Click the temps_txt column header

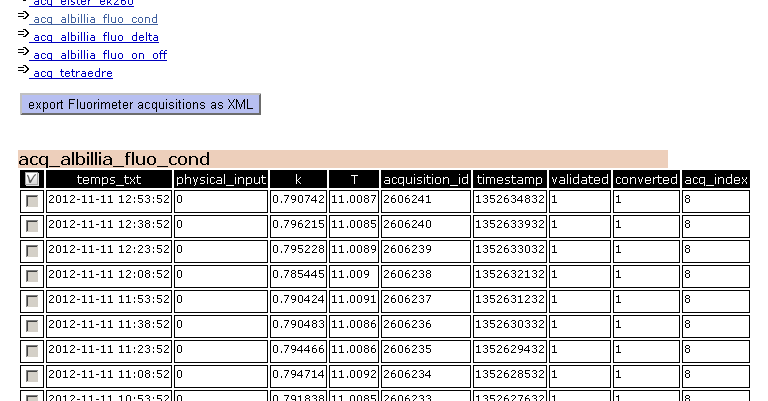[x=109, y=179]
